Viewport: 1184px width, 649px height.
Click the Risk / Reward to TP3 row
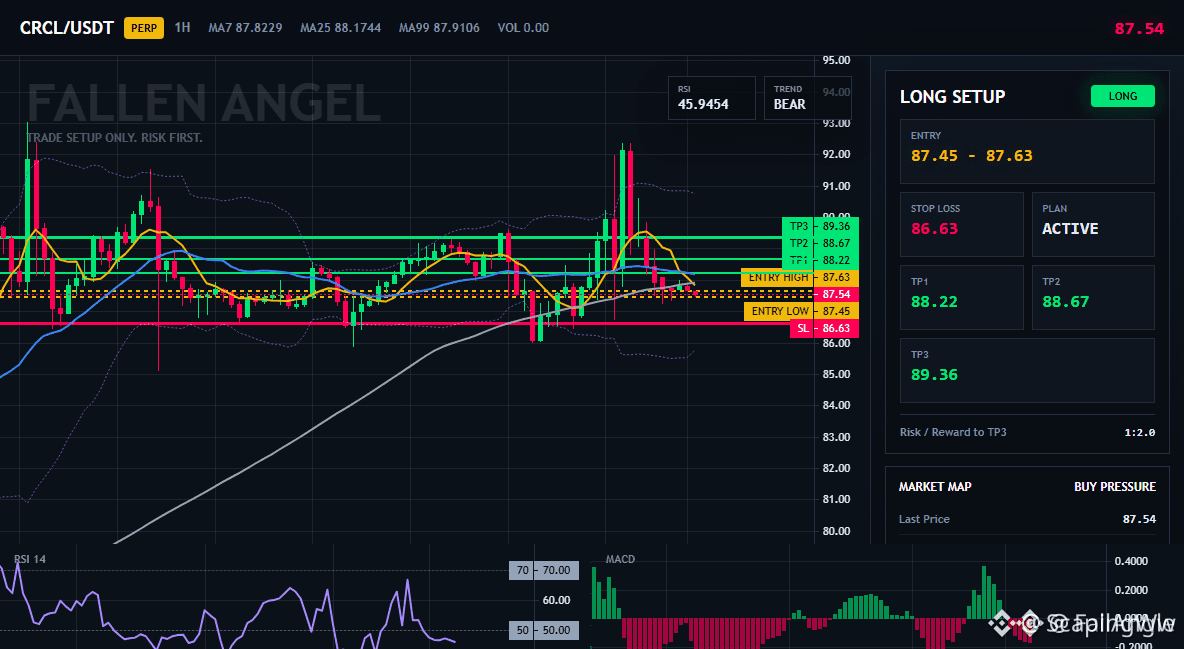point(1027,432)
